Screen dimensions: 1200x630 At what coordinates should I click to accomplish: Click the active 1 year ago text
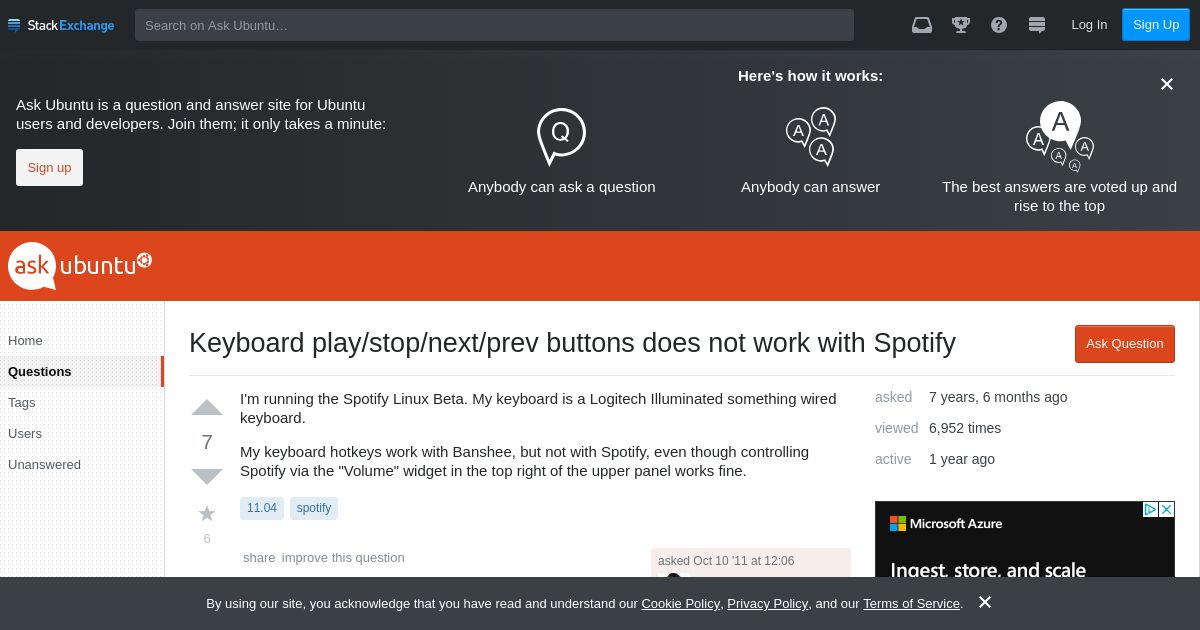click(x=935, y=459)
